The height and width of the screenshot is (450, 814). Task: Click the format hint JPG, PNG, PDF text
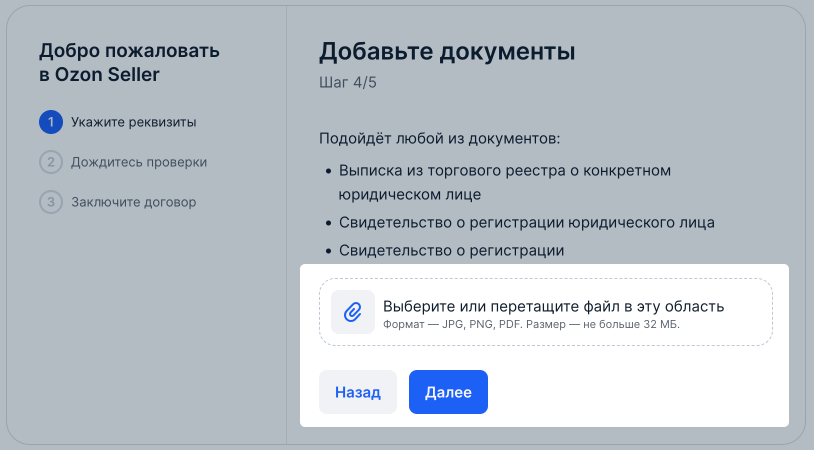coord(531,324)
